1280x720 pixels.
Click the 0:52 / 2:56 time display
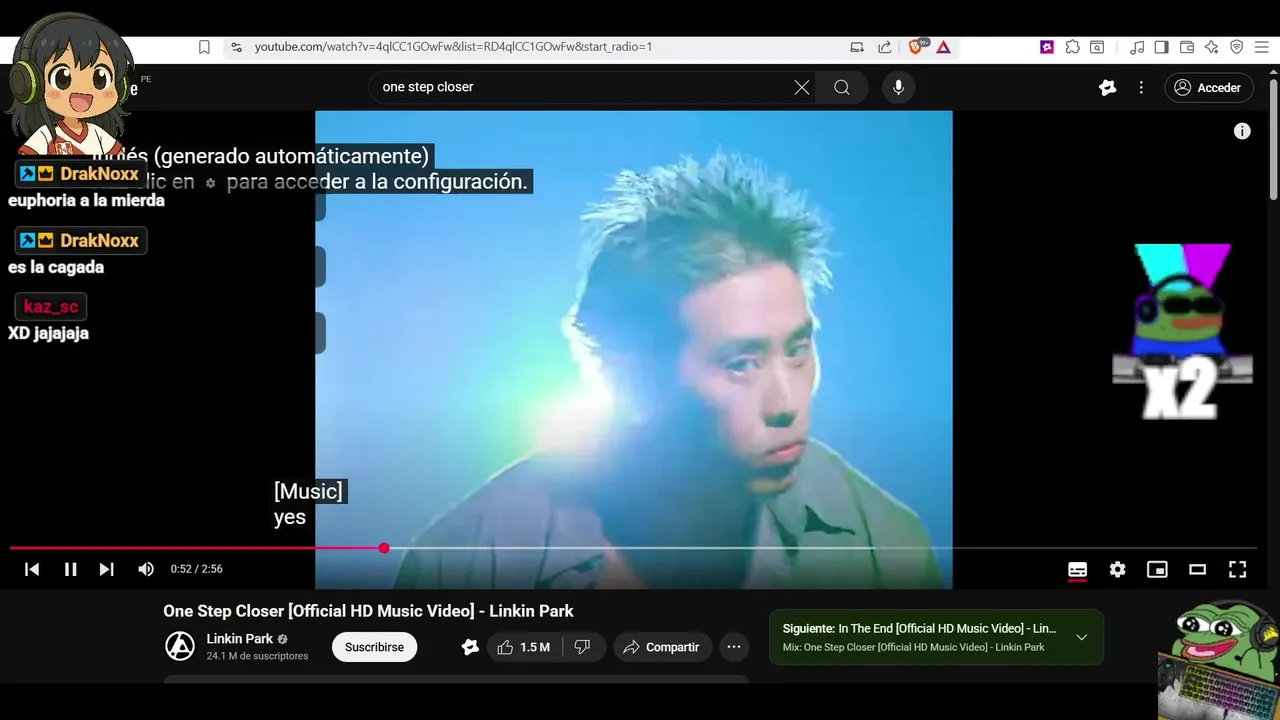tap(196, 569)
